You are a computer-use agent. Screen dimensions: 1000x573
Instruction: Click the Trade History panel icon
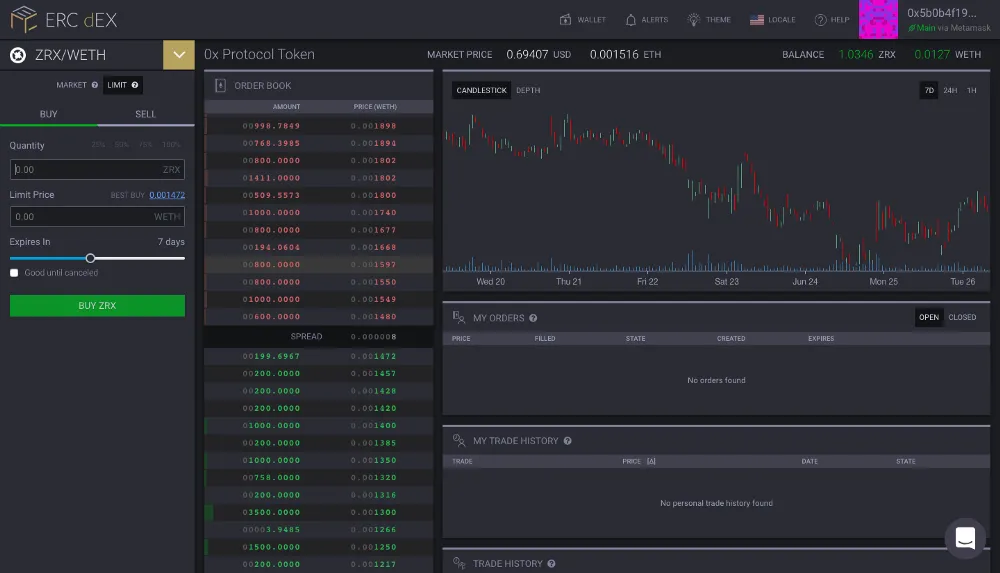pos(459,563)
